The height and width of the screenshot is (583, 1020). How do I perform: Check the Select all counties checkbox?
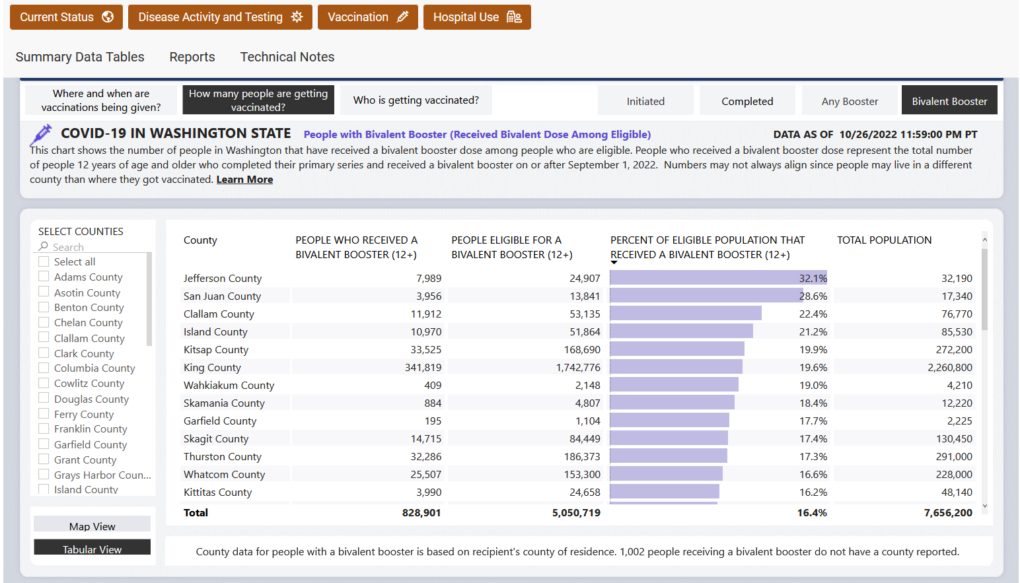click(44, 262)
